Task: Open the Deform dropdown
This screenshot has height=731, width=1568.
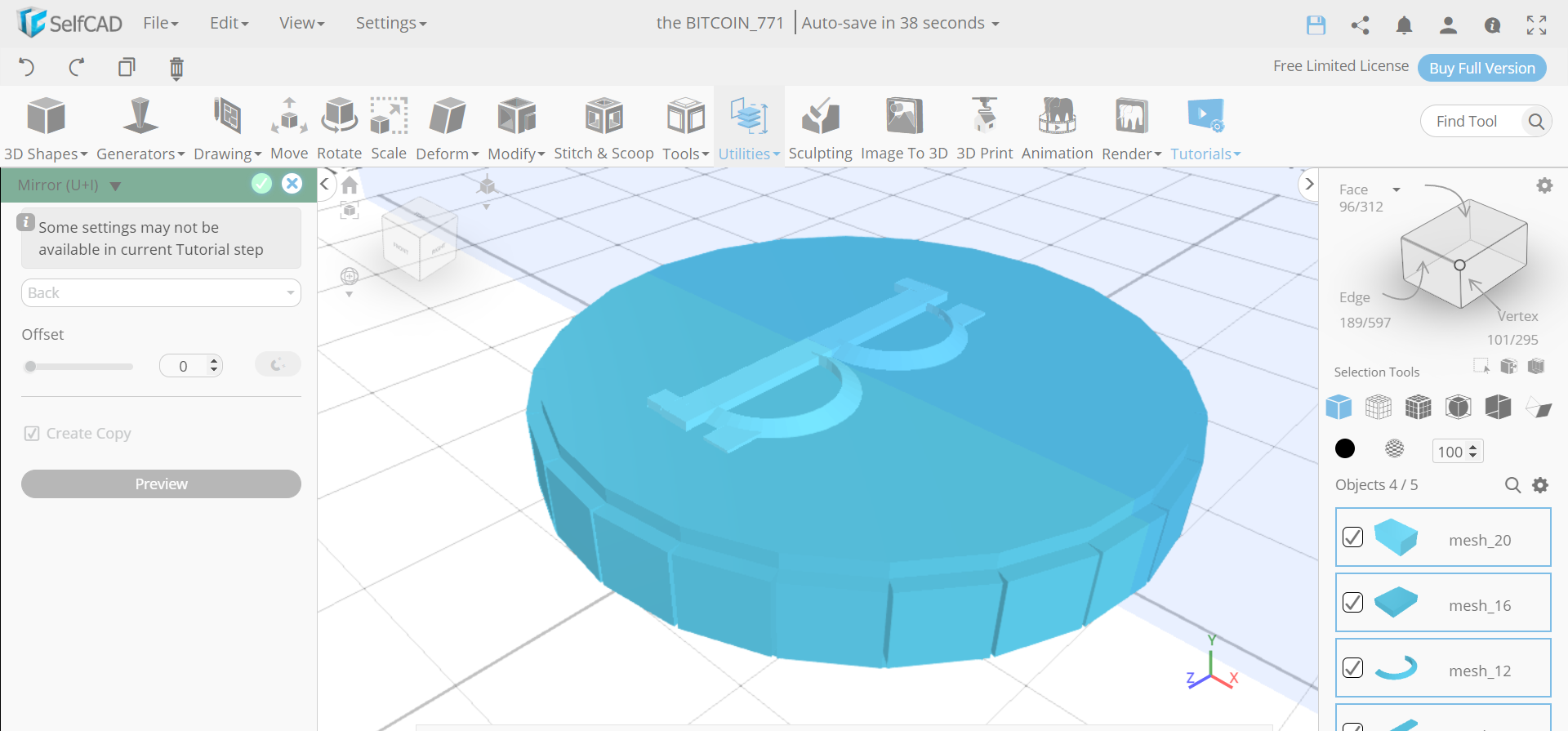Action: [448, 128]
